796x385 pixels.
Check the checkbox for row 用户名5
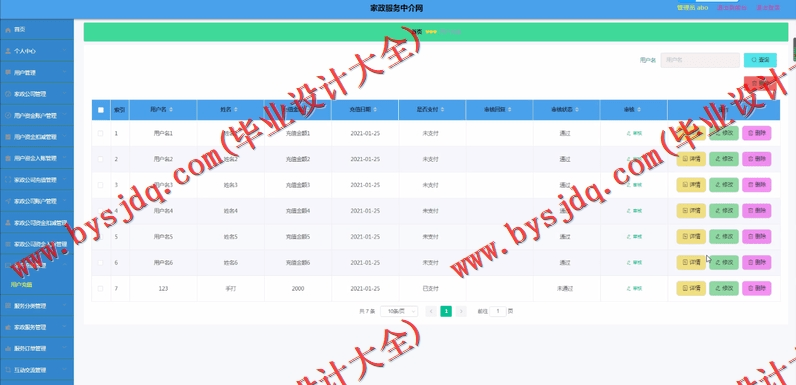coord(101,237)
